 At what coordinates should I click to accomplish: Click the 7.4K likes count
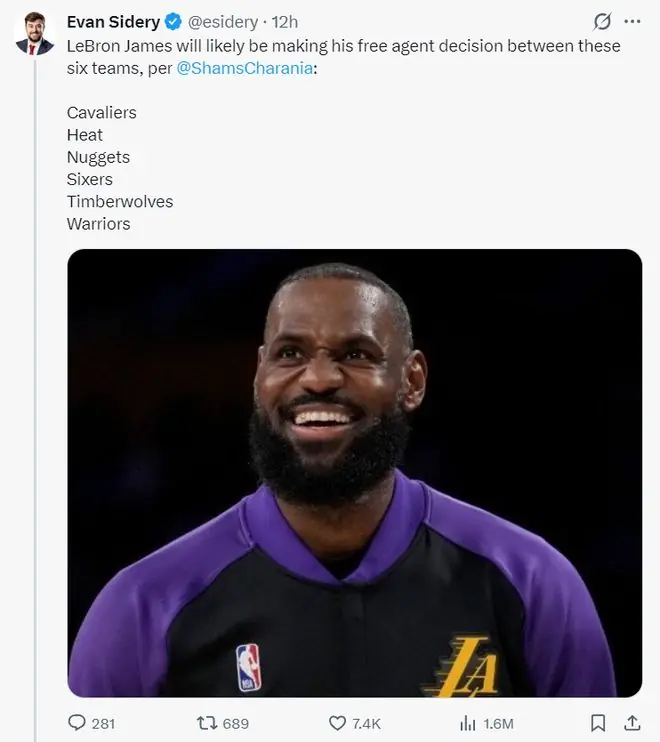pyautogui.click(x=366, y=724)
